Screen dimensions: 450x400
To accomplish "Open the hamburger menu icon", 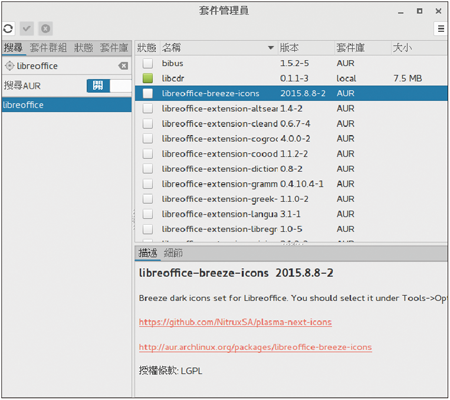I will tap(441, 29).
